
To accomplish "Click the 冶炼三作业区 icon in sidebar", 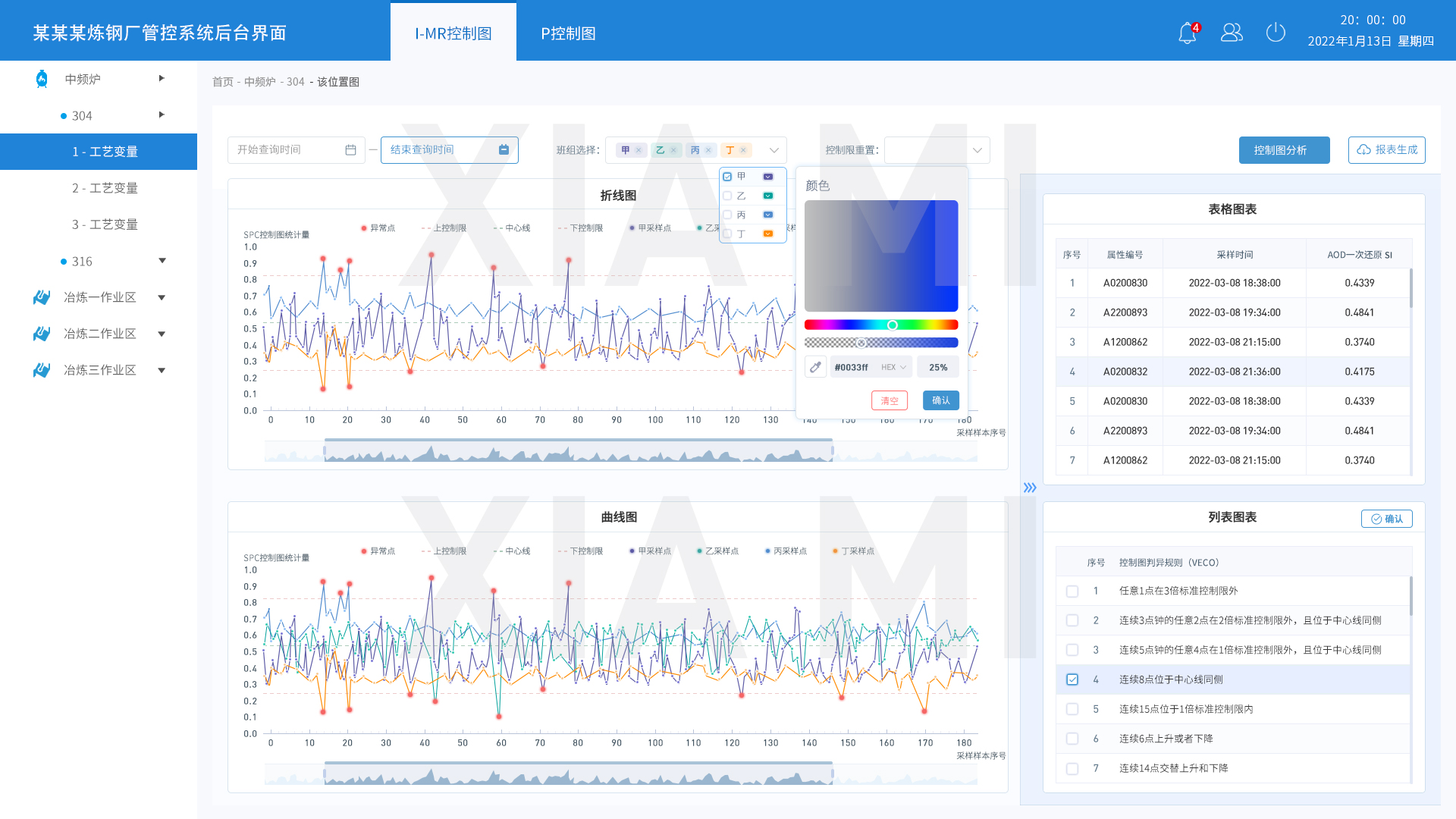I will coord(42,370).
